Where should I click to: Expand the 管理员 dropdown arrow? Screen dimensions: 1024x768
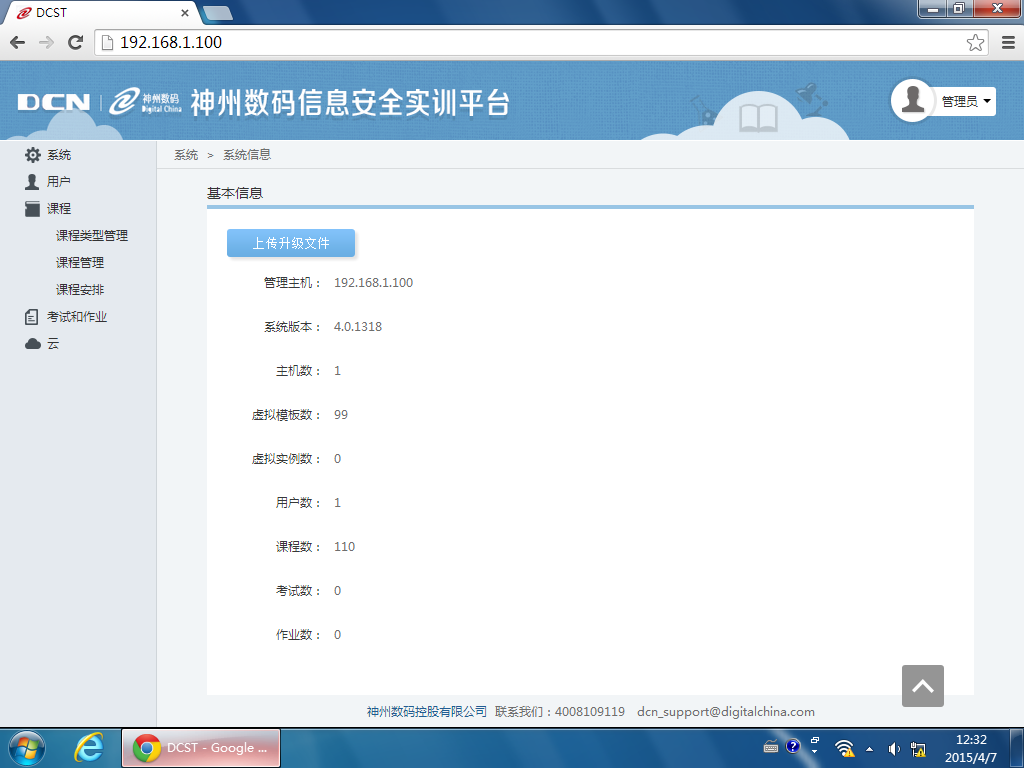point(987,101)
